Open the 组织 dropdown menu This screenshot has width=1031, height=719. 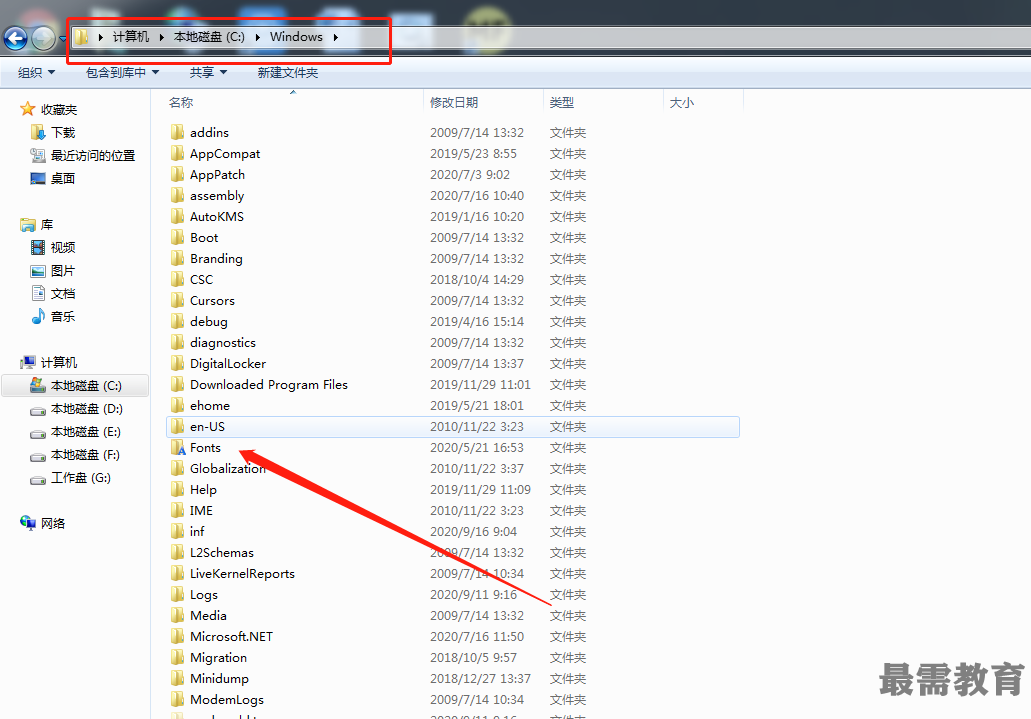point(36,72)
